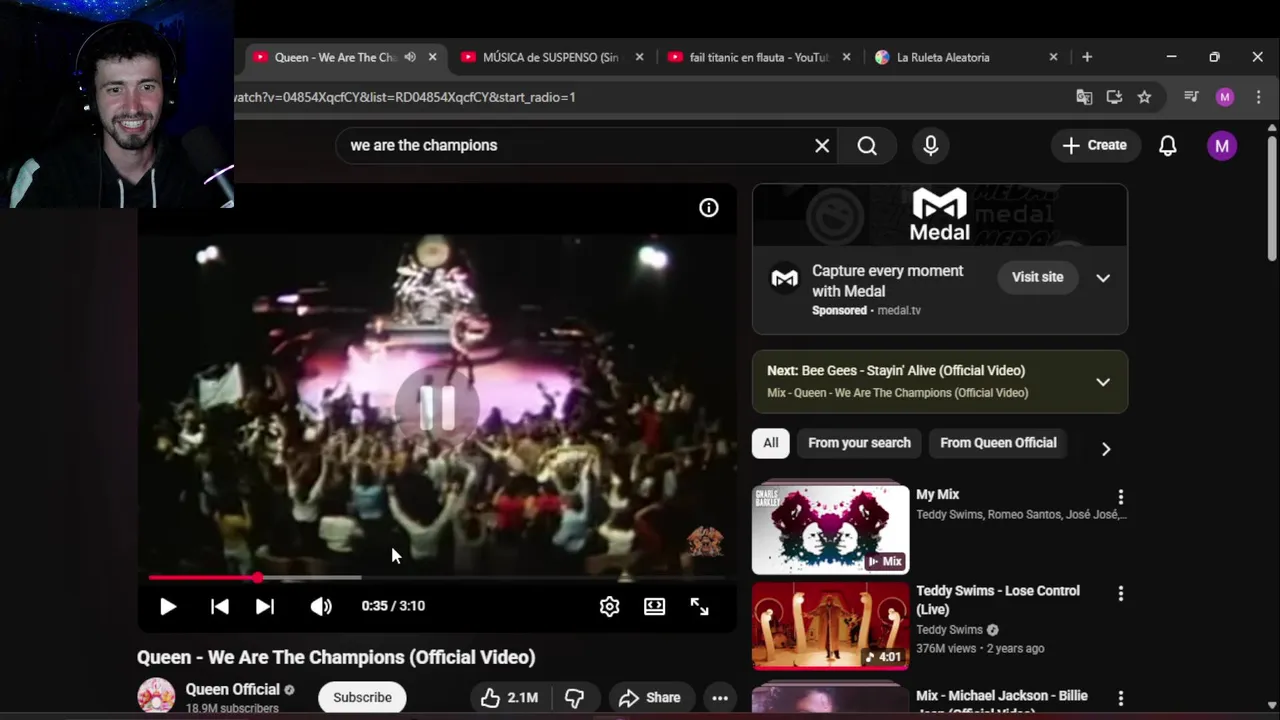Expand the Next: Bee Gees mix panel
This screenshot has width=1280, height=720.
point(1103,382)
